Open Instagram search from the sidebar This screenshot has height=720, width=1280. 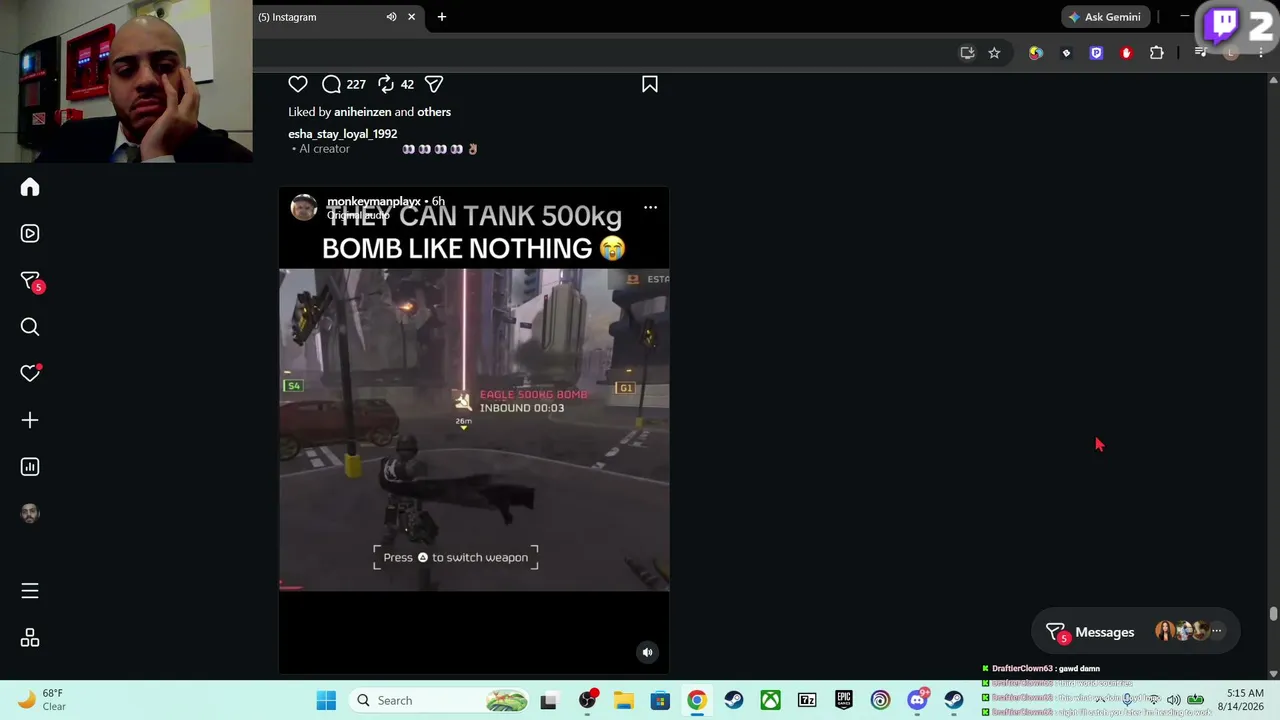[30, 327]
